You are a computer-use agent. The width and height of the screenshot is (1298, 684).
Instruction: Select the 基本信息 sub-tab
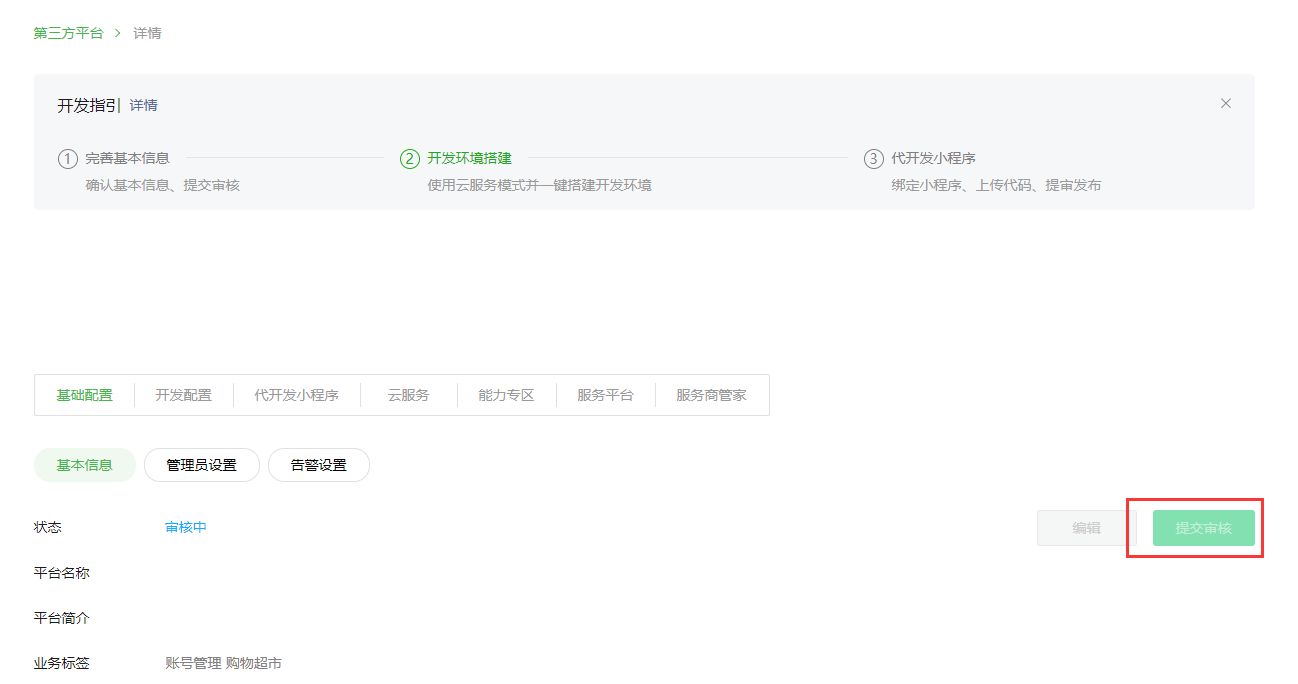pyautogui.click(x=84, y=465)
